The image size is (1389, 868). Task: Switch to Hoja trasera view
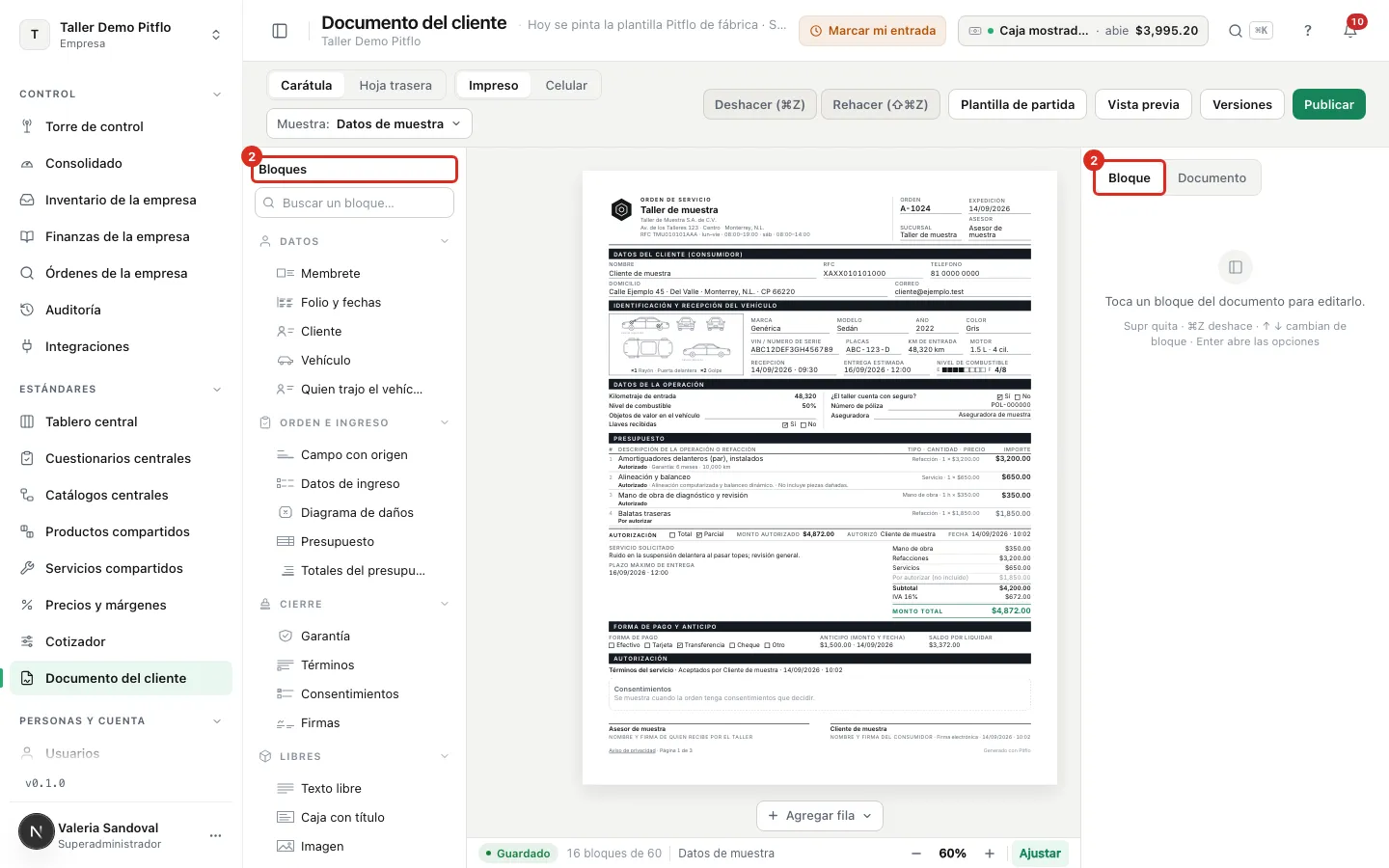(x=395, y=85)
